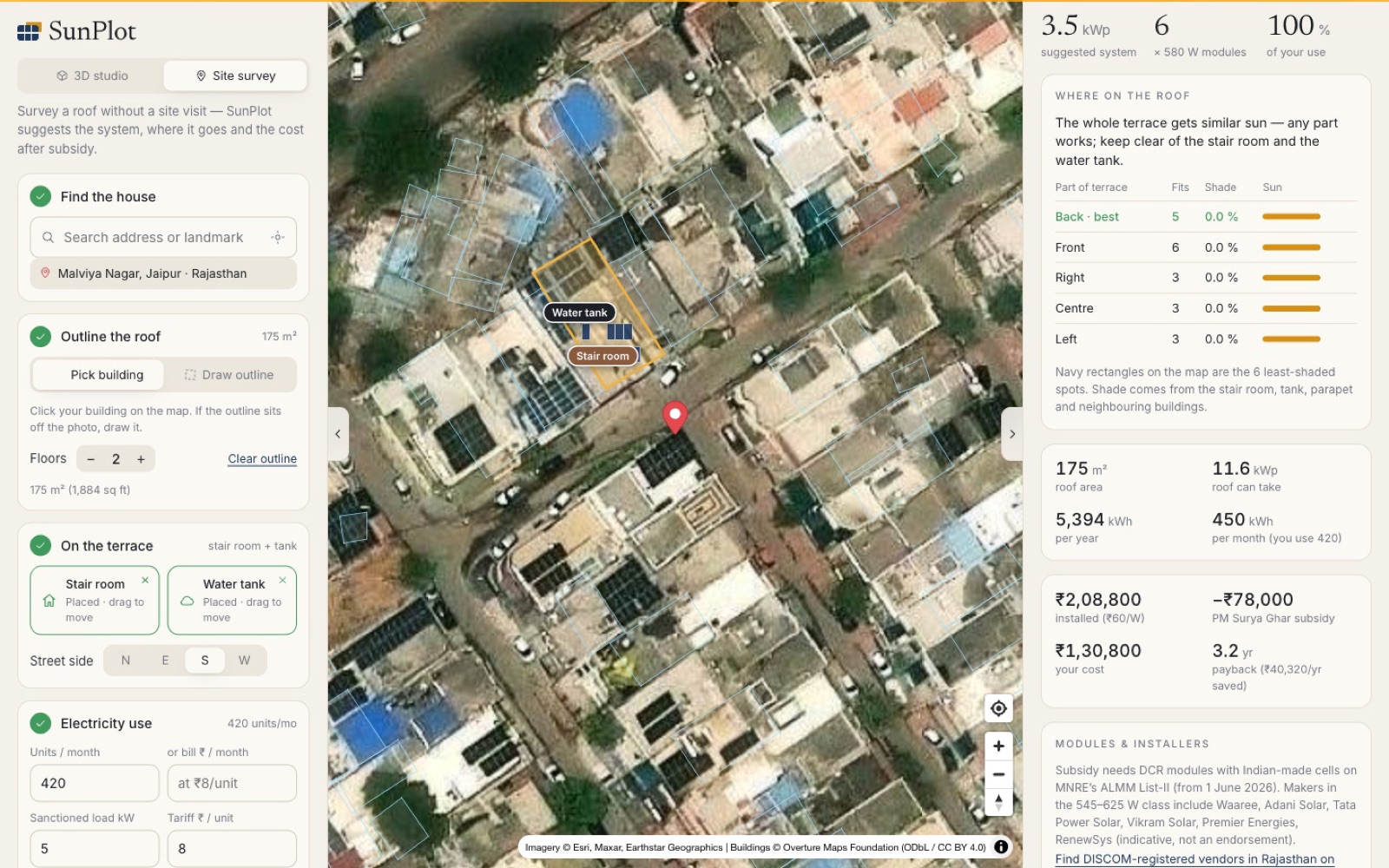Click the Electricity use green check icon
1389x868 pixels.
point(41,723)
